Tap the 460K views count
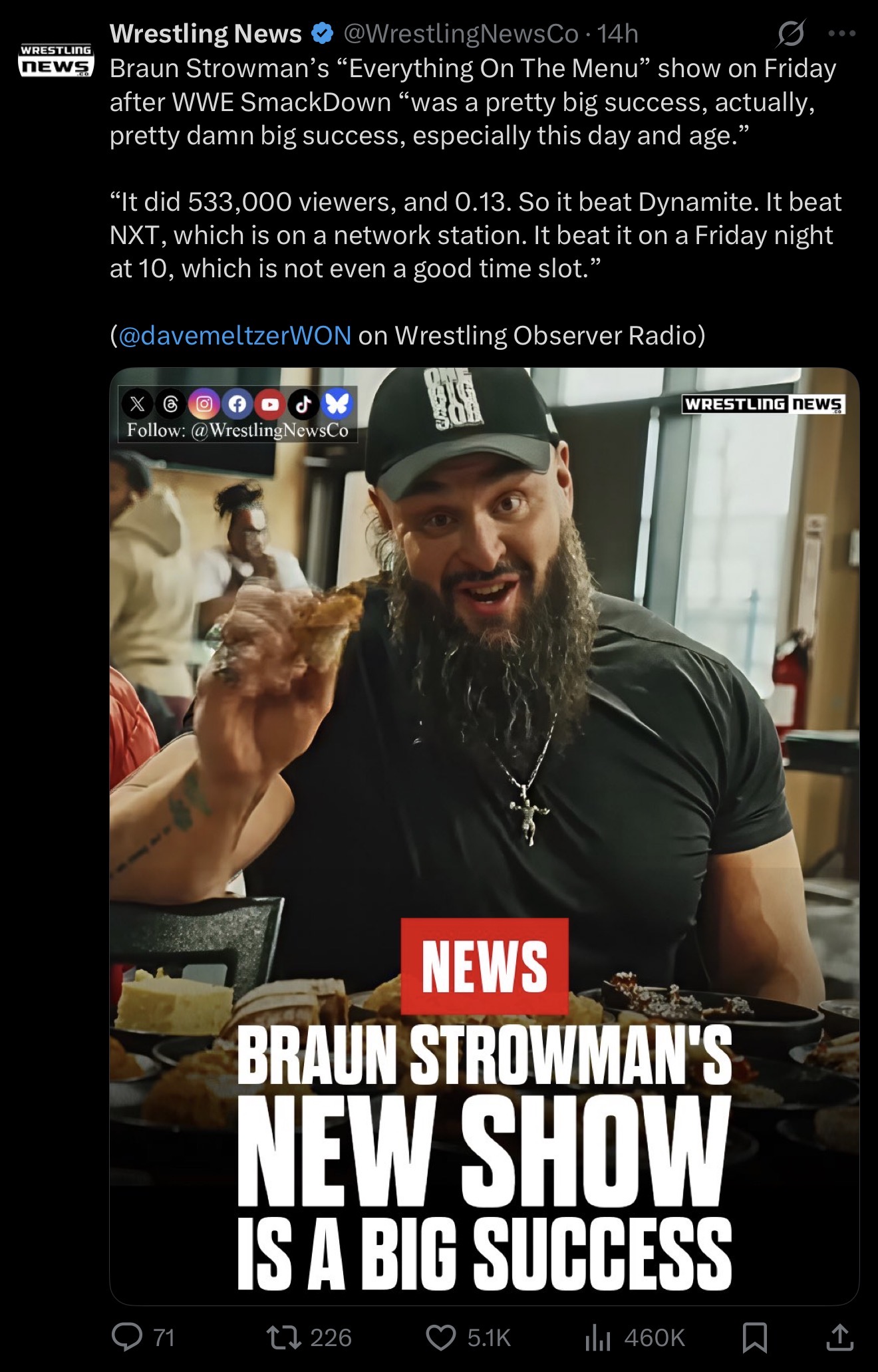Image resolution: width=878 pixels, height=1372 pixels. [655, 1337]
